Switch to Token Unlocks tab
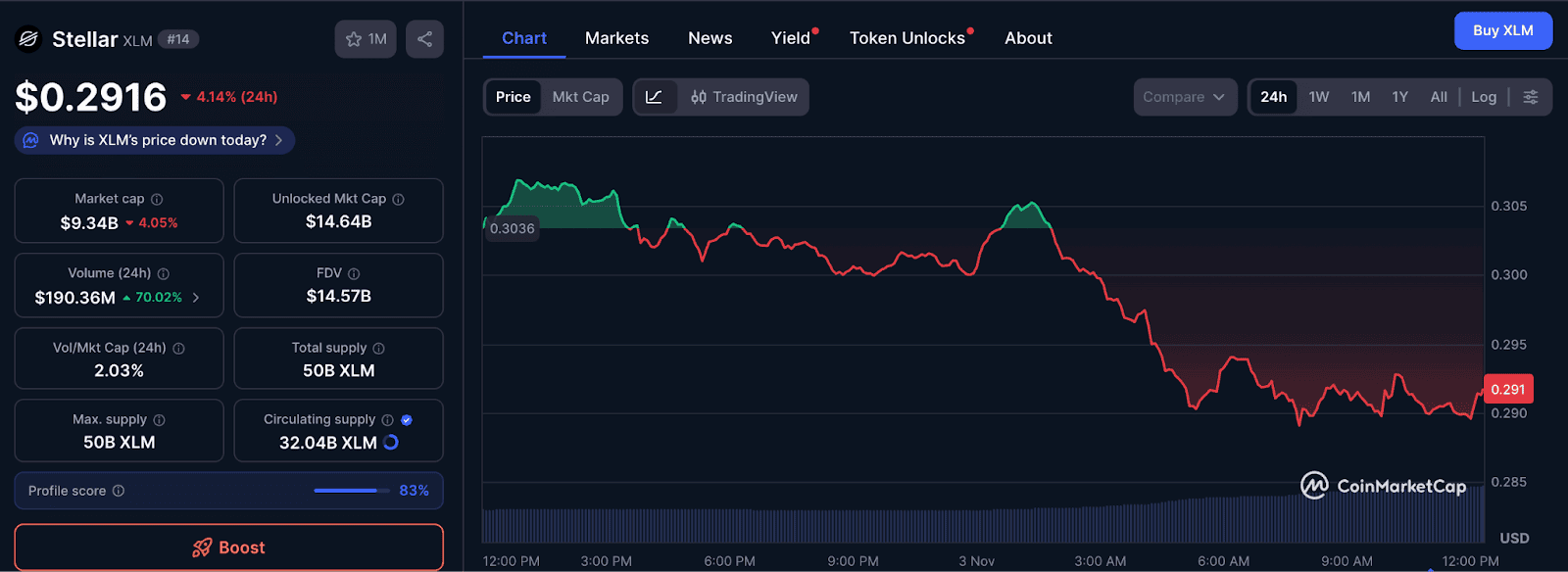Viewport: 1568px width, 572px height. coord(906,38)
